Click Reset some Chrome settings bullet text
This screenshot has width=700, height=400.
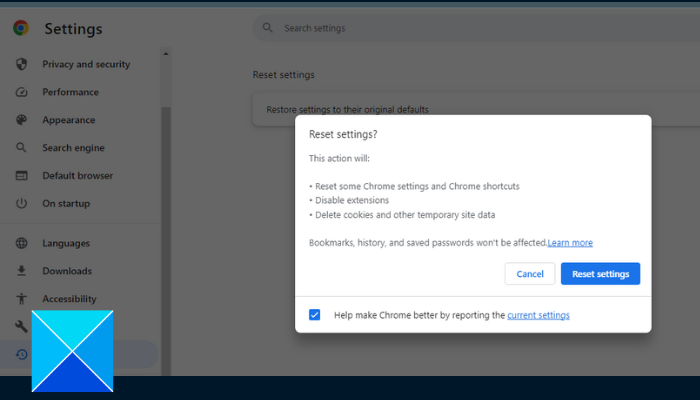(417, 186)
